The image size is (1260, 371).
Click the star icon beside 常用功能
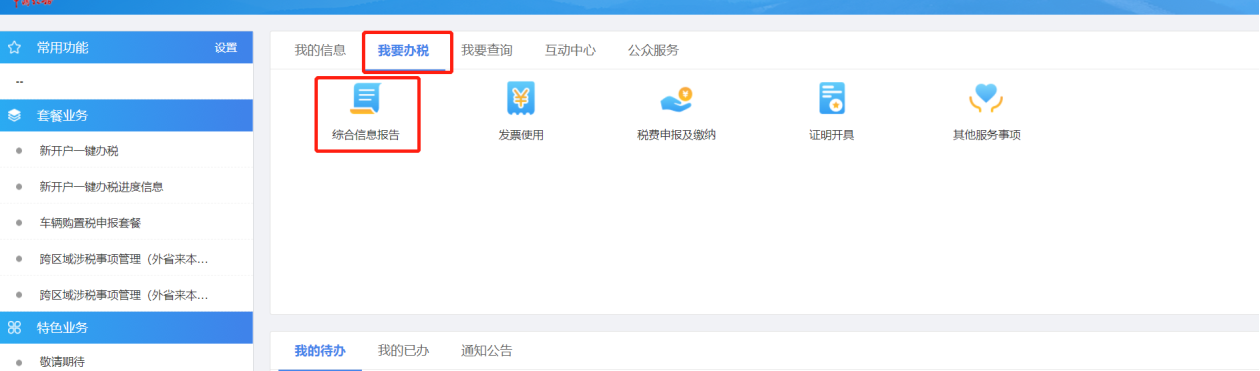[x=14, y=48]
